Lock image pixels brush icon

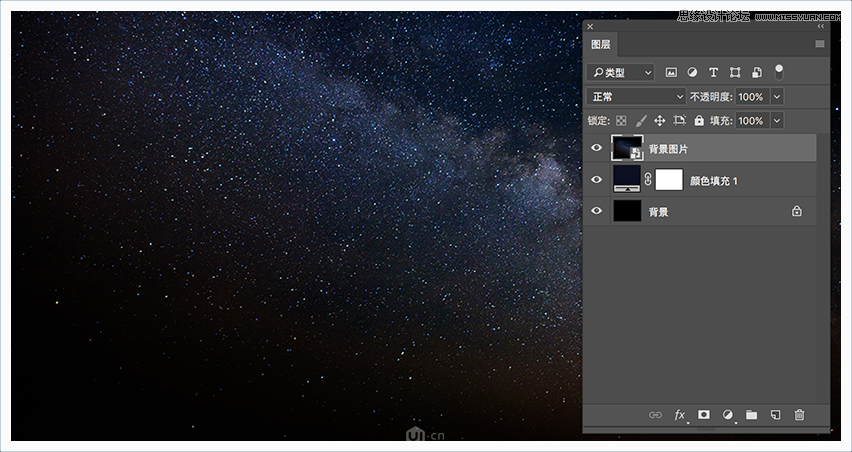tap(641, 121)
